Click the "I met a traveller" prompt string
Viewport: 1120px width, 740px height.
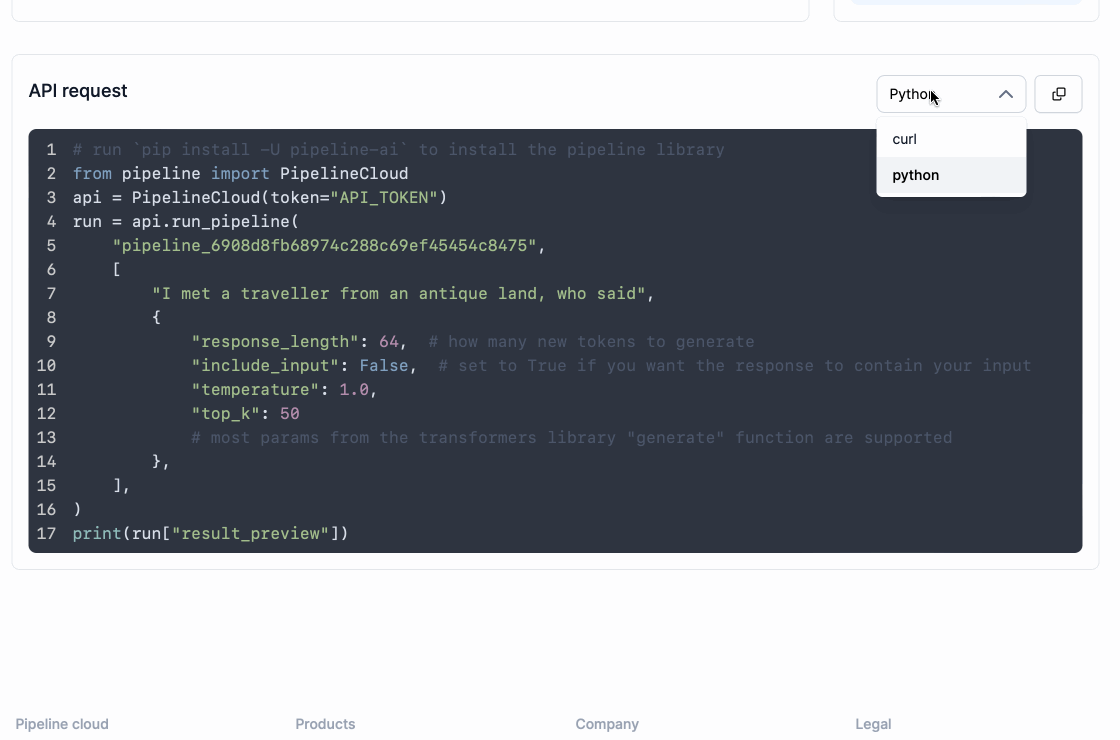(399, 294)
